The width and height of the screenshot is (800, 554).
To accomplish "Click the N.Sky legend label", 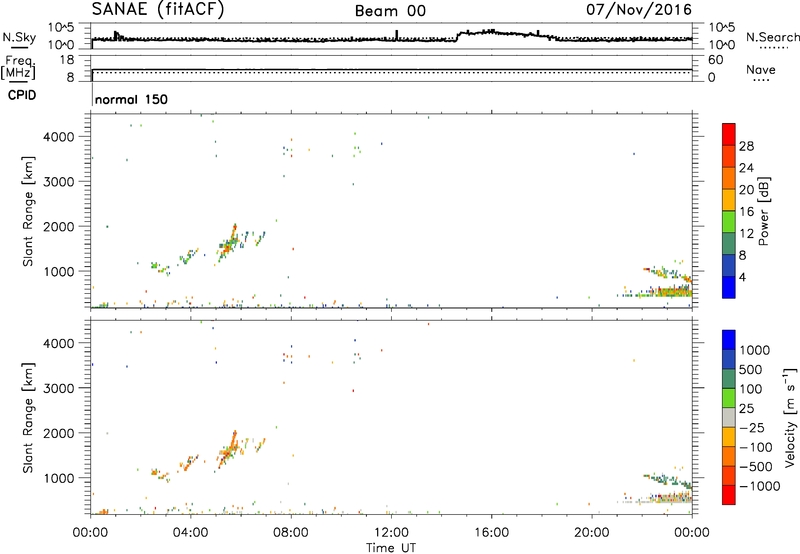I will click(19, 37).
